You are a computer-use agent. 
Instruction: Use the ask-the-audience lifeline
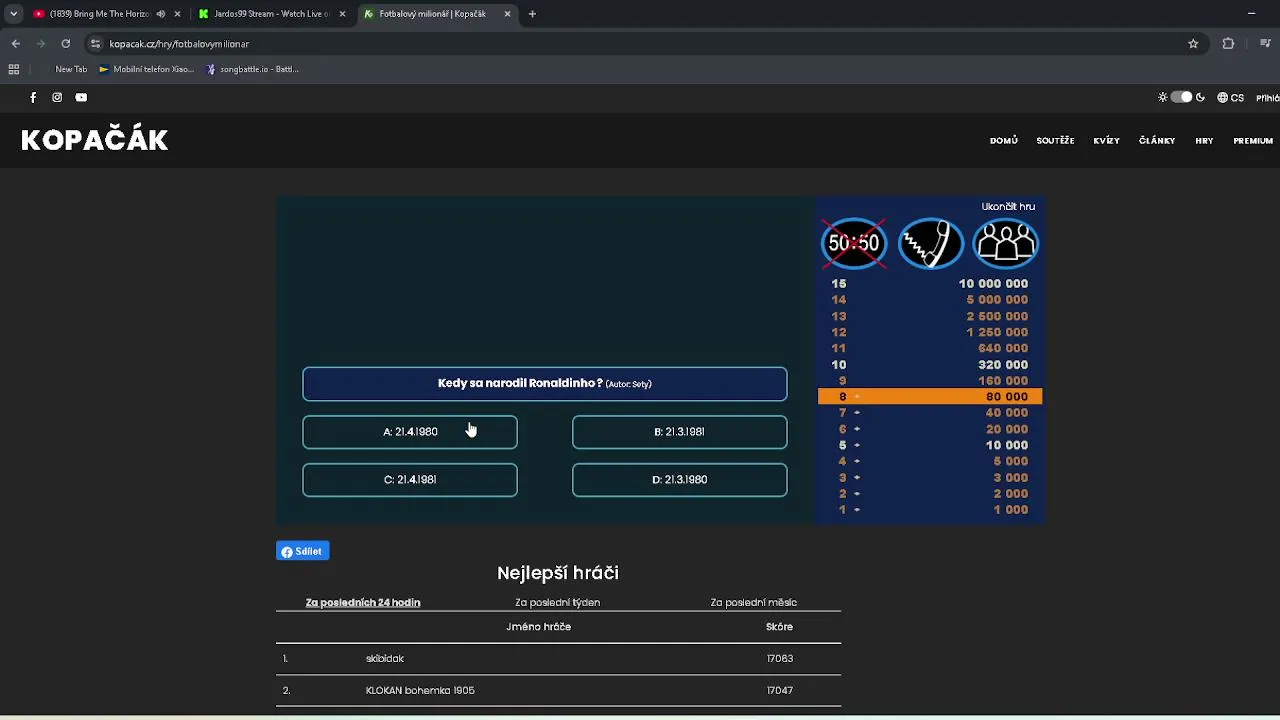pos(1006,243)
